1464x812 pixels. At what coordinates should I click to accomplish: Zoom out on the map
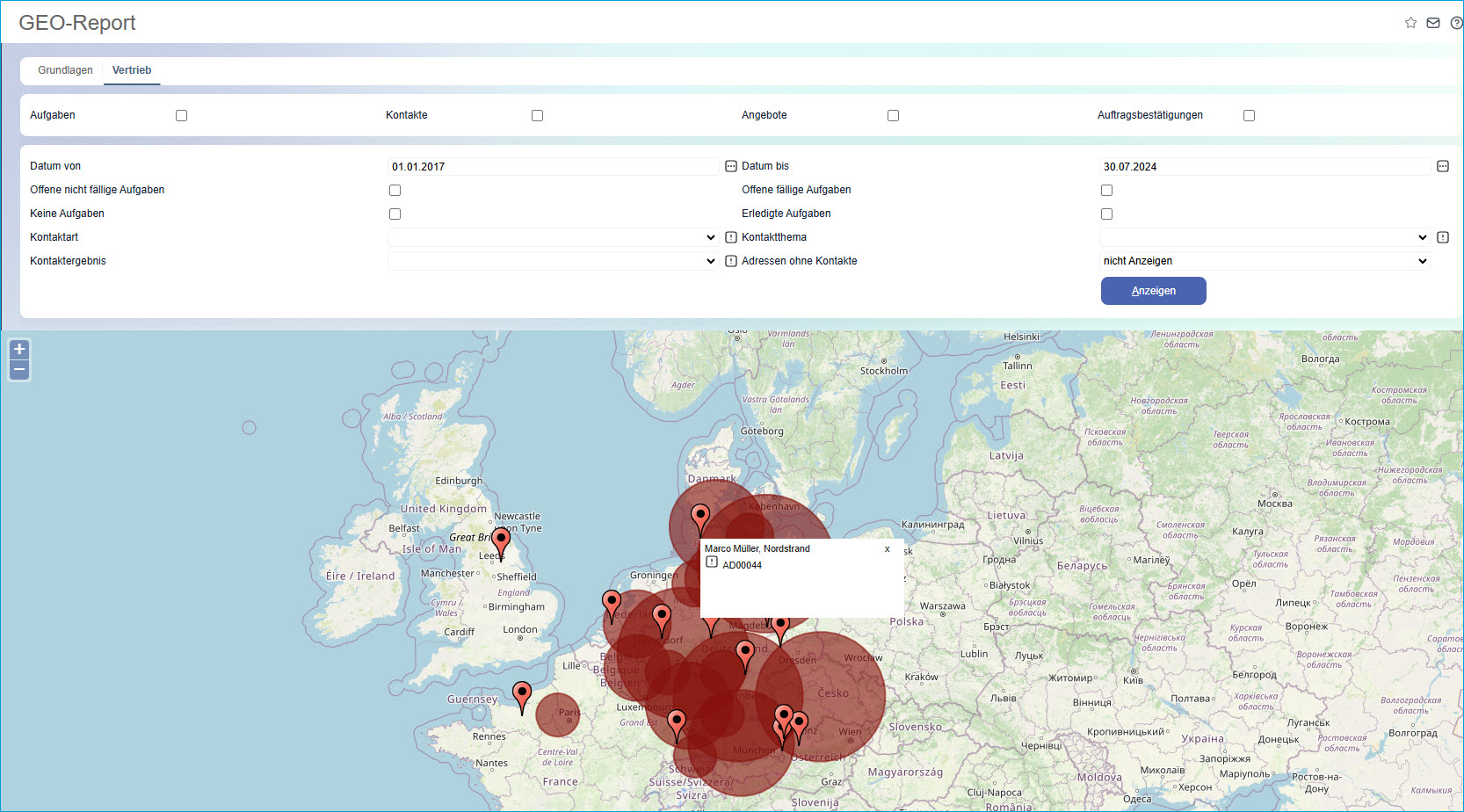click(19, 370)
